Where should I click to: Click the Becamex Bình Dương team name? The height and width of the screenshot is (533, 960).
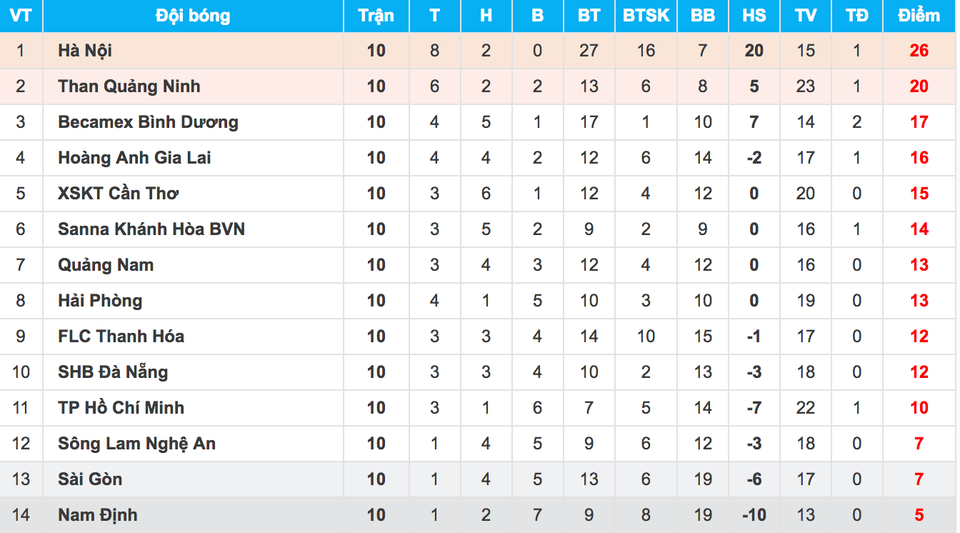coord(148,122)
